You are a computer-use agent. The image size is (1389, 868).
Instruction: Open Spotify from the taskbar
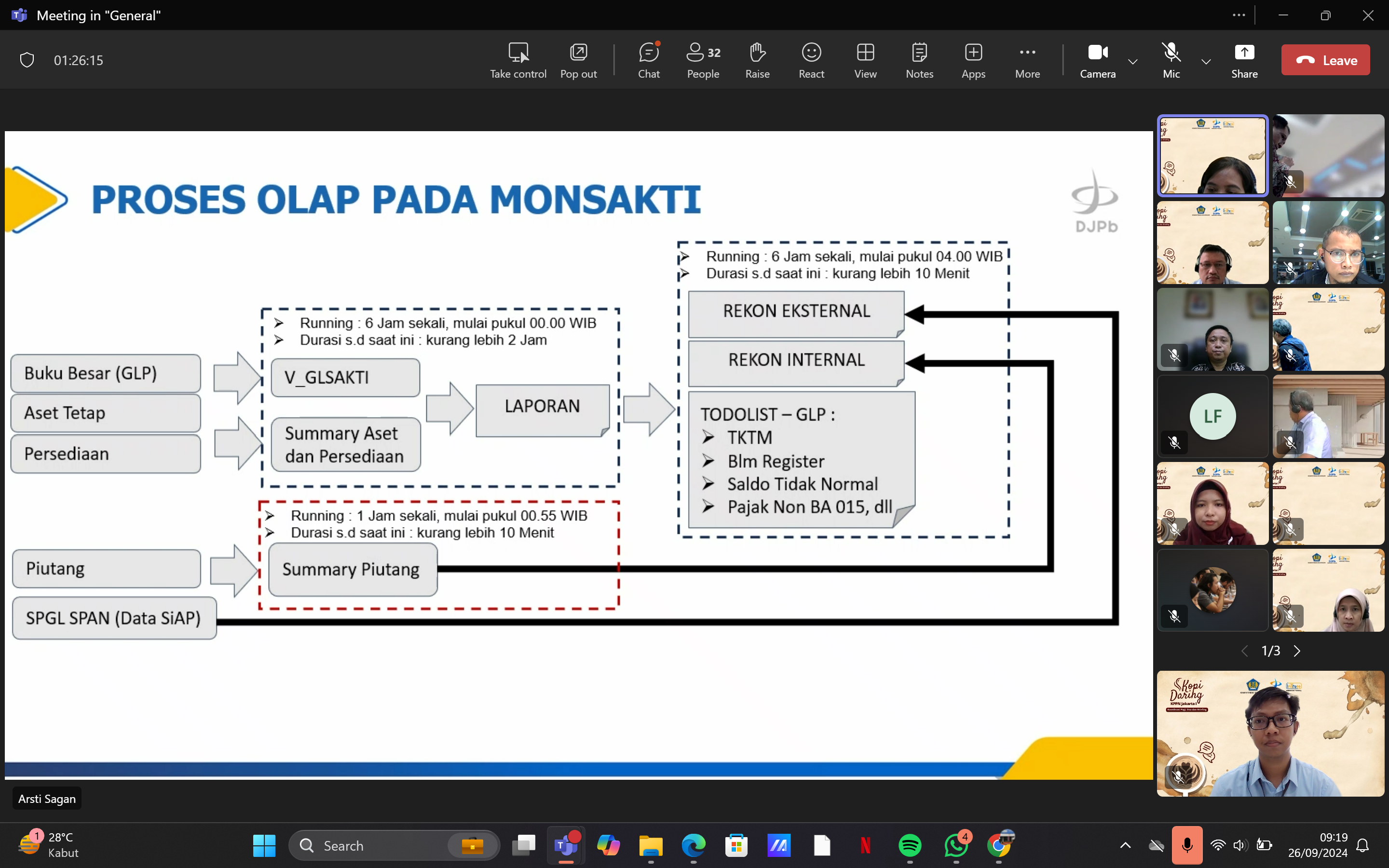(x=910, y=845)
